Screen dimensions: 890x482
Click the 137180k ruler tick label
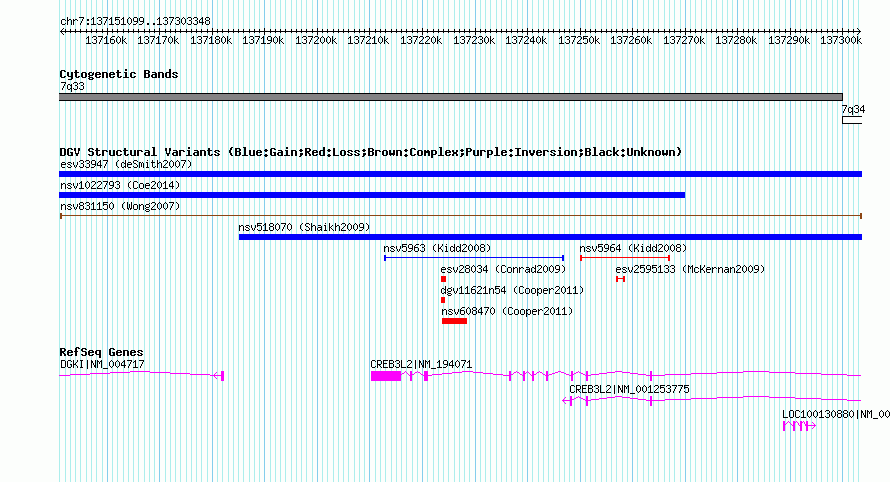(x=211, y=40)
